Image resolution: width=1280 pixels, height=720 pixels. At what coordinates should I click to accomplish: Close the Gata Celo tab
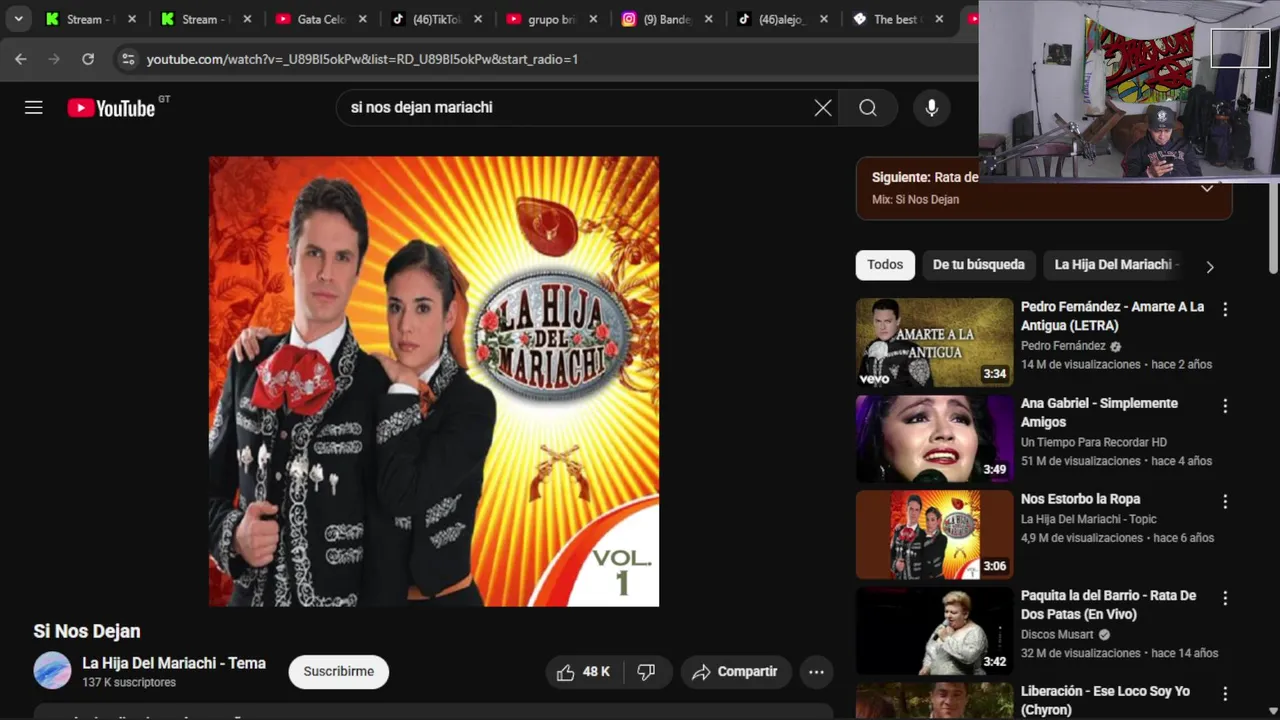[363, 19]
